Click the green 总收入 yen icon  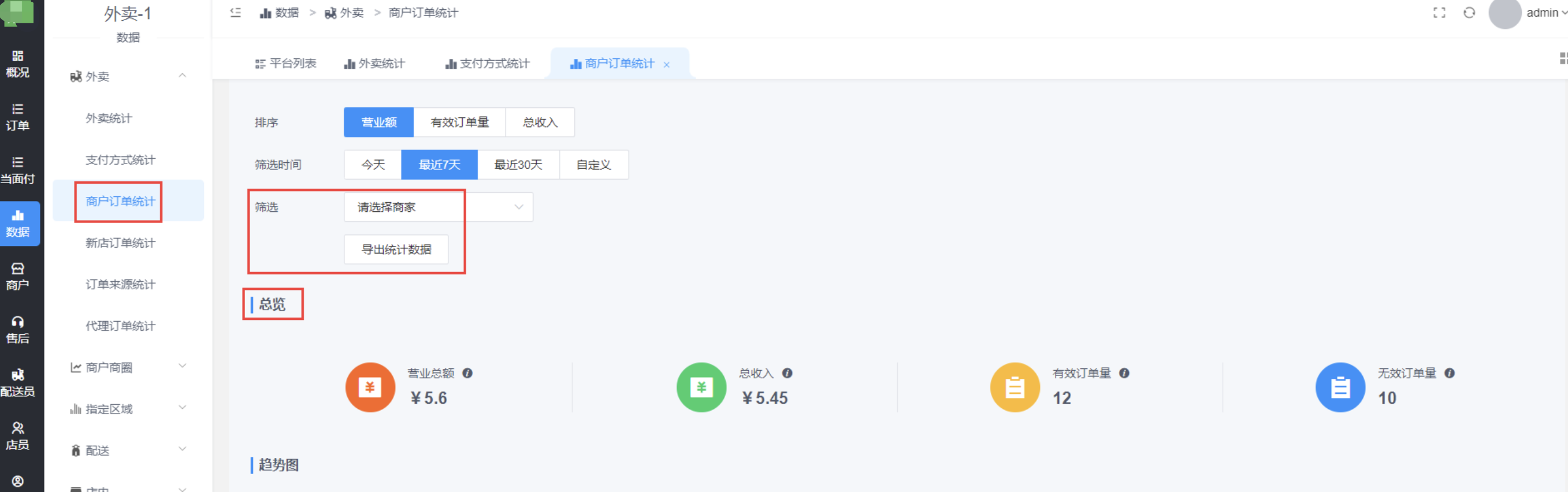pyautogui.click(x=701, y=387)
